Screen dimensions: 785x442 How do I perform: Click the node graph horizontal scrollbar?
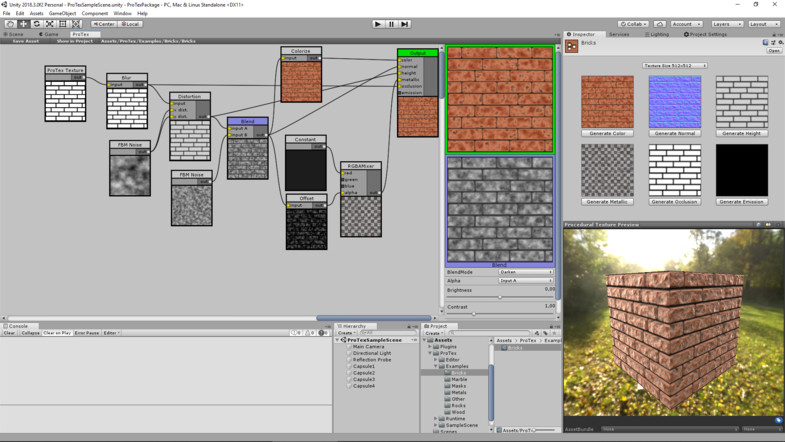tap(373, 318)
